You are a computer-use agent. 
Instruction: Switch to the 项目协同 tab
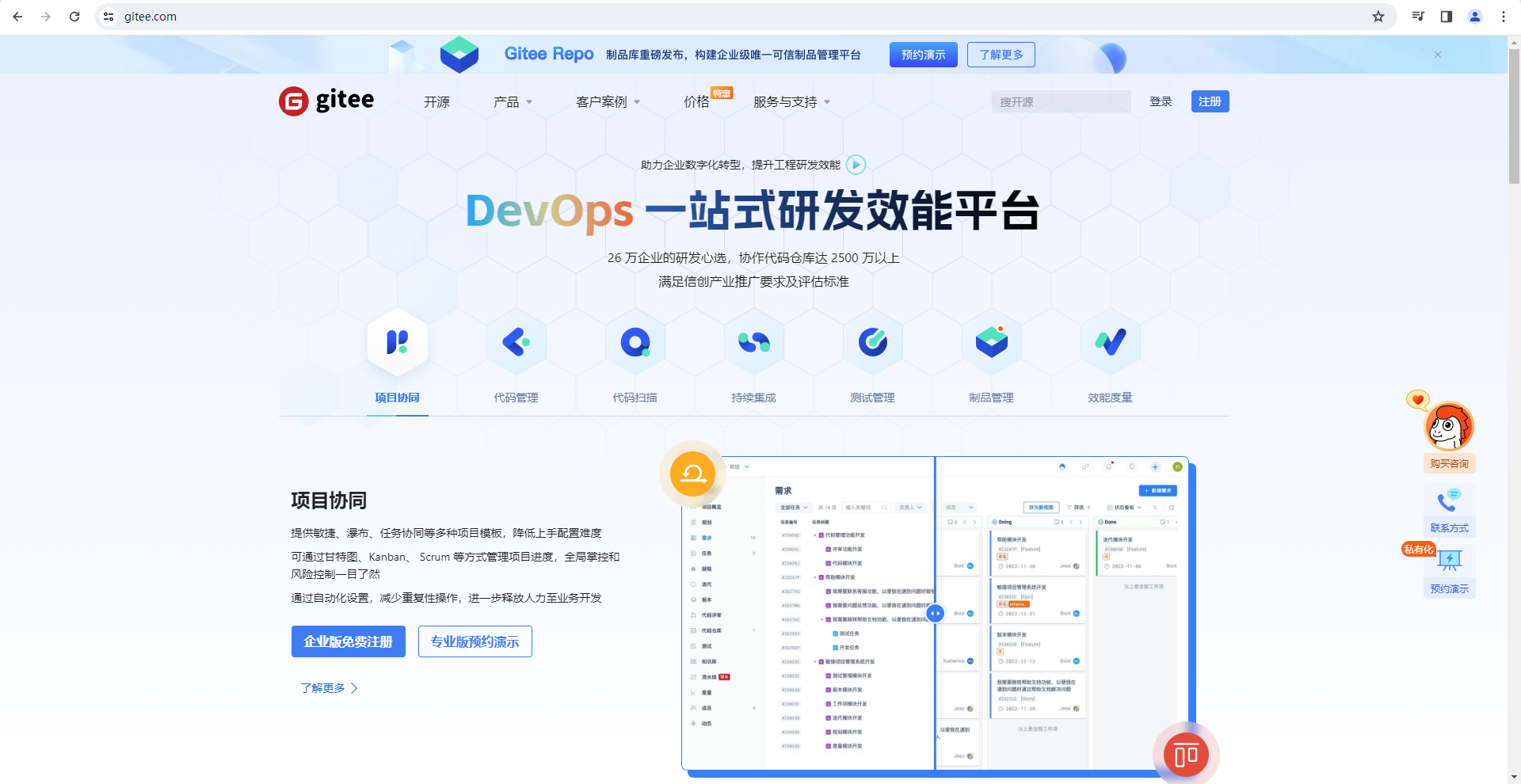pyautogui.click(x=397, y=398)
